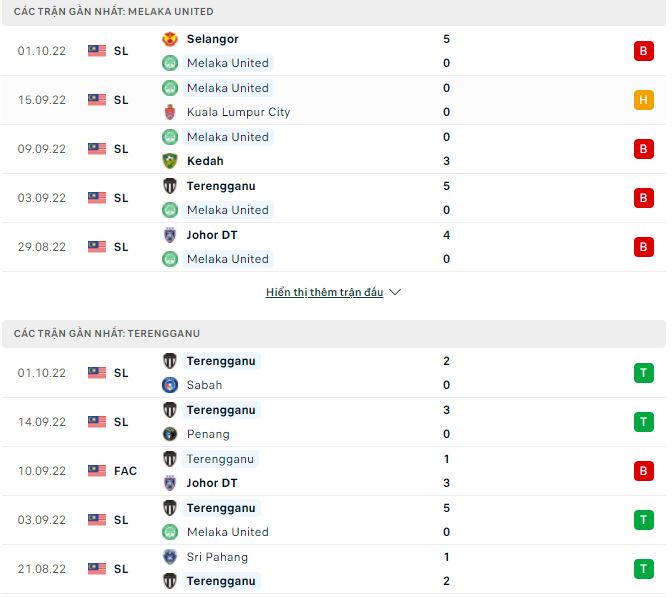Click the 'Hiển thị thêm trận đấu' link
This screenshot has height=598, width=672.
[x=324, y=293]
